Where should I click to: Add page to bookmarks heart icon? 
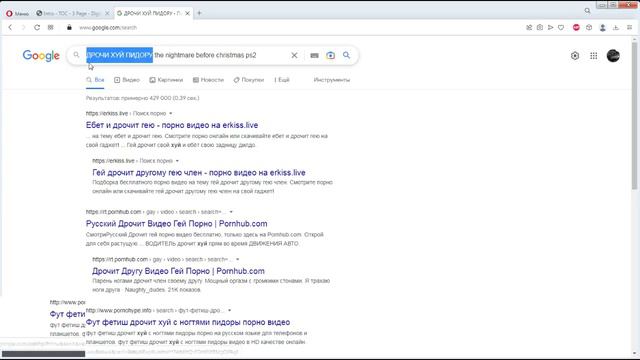[561, 27]
